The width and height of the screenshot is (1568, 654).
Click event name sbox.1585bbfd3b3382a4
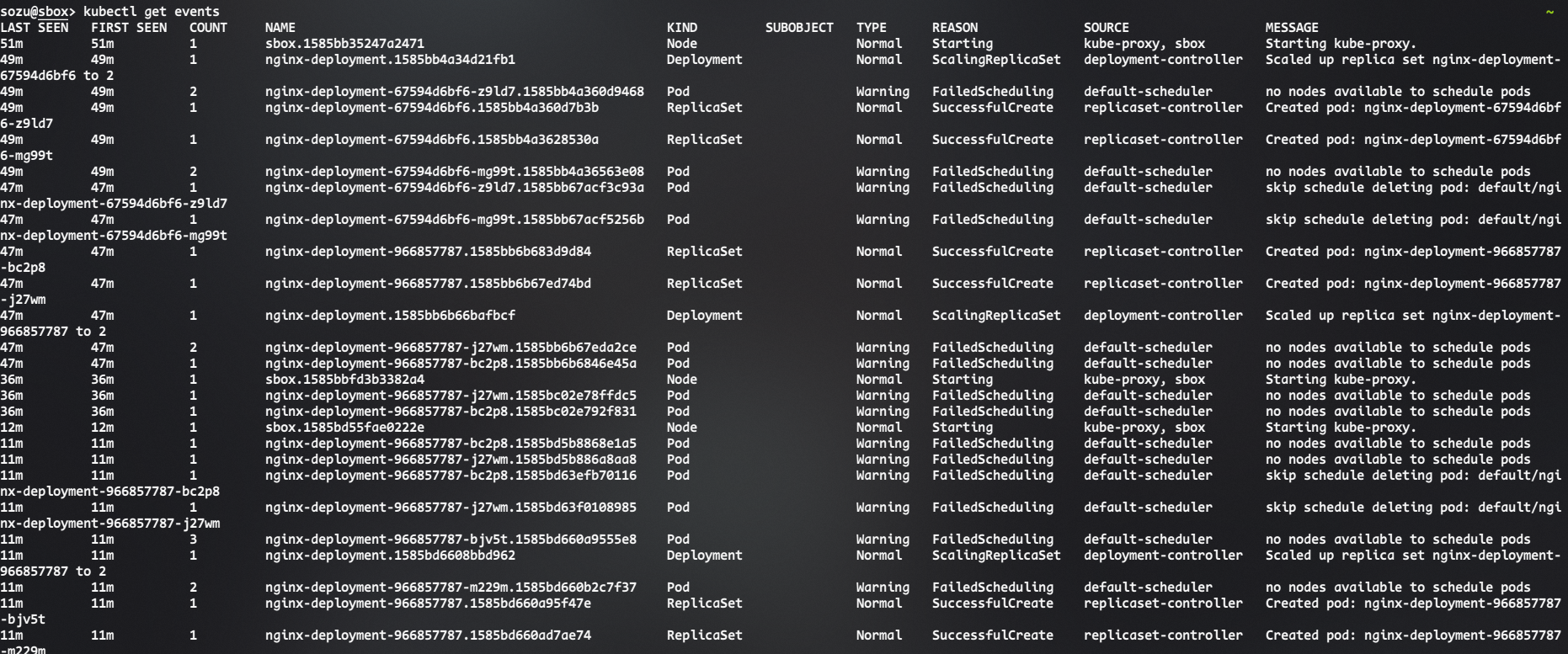344,380
